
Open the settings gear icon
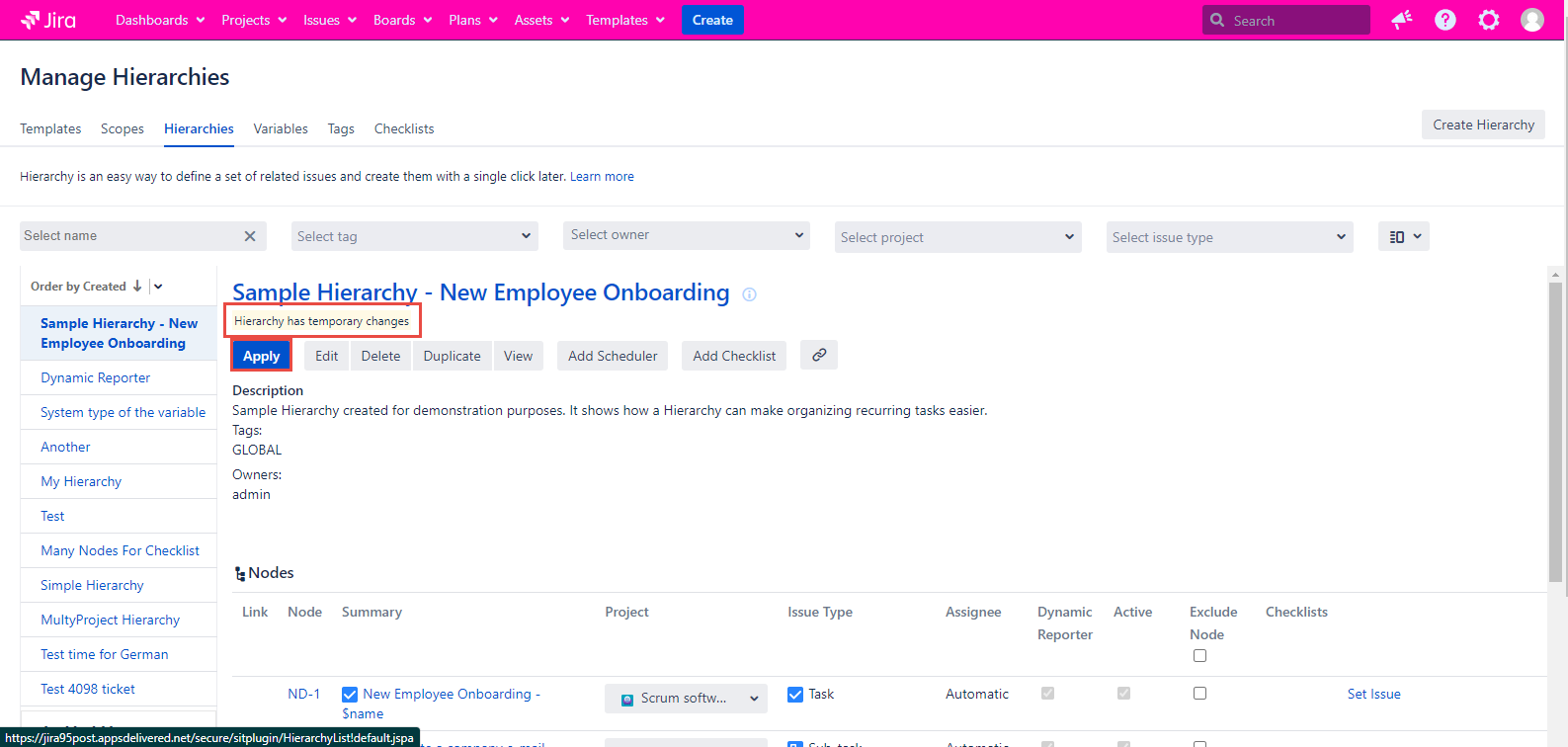tap(1488, 20)
